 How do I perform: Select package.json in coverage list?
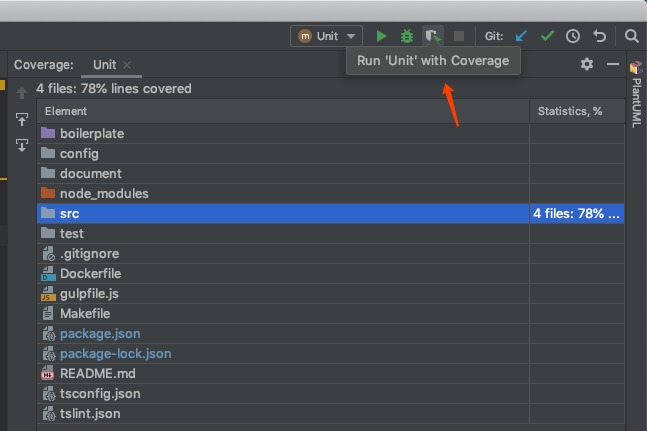click(101, 333)
